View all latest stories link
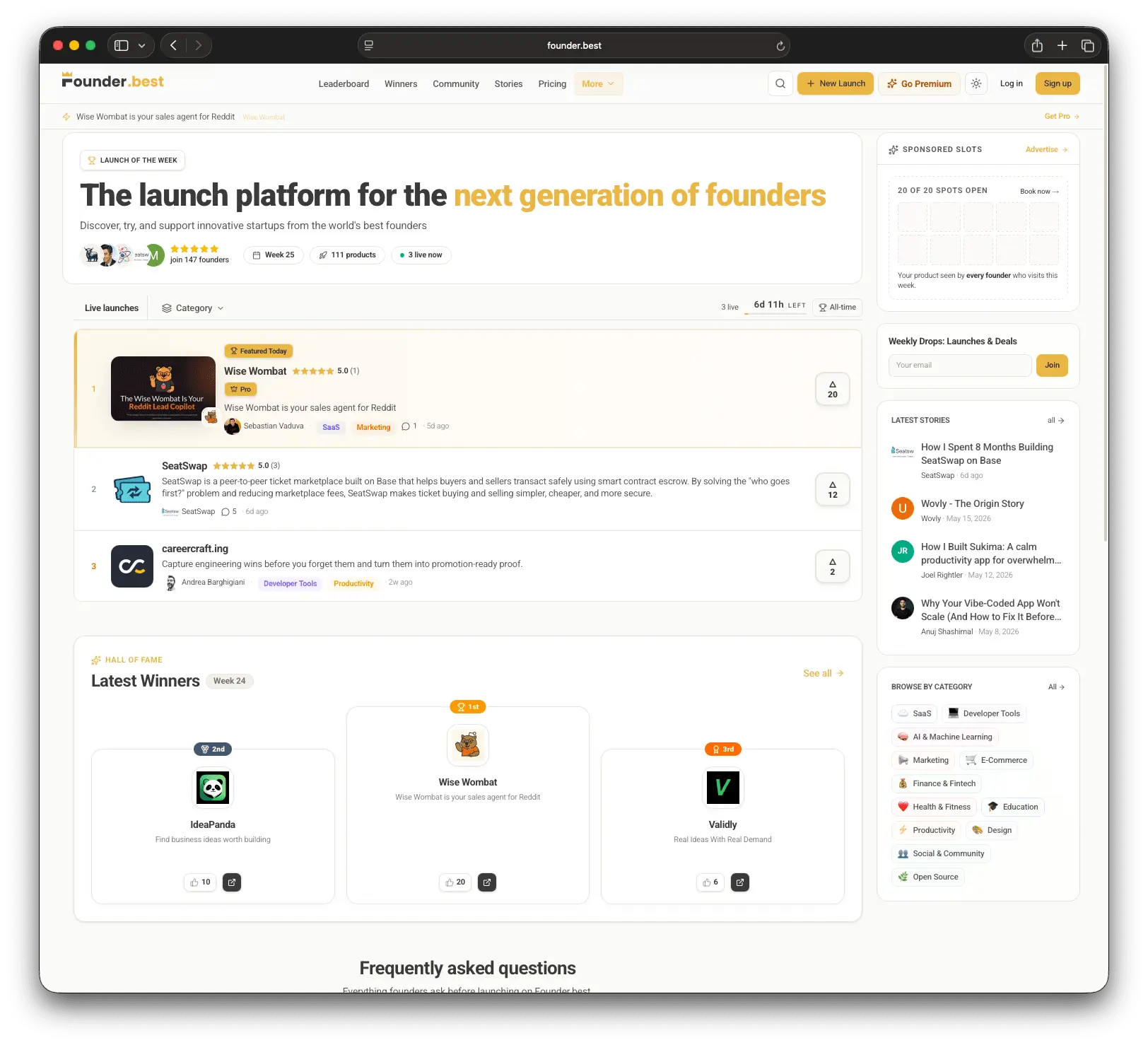This screenshot has height=1045, width=1148. tap(1056, 421)
